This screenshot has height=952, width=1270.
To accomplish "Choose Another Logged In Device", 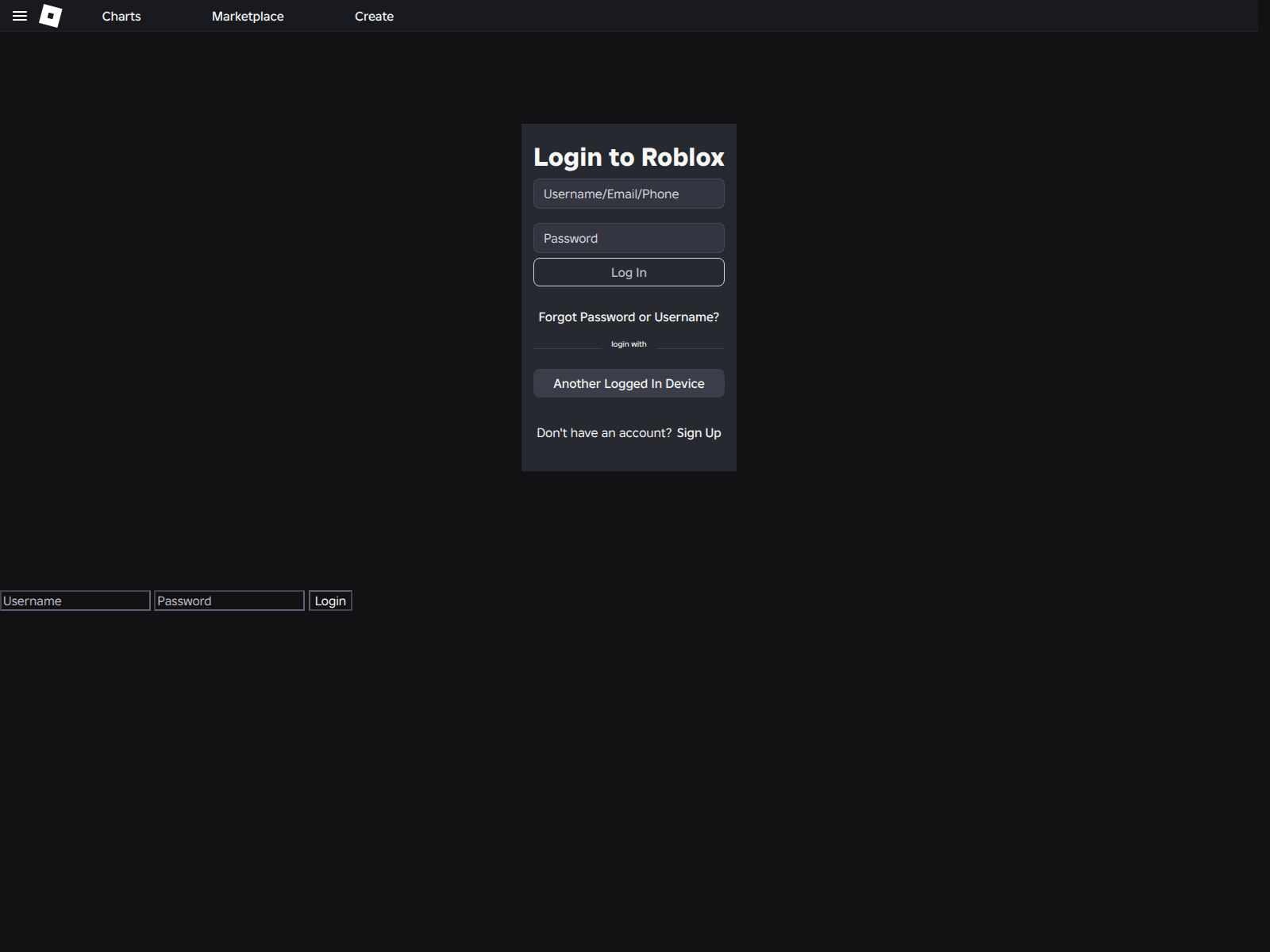I will point(629,383).
